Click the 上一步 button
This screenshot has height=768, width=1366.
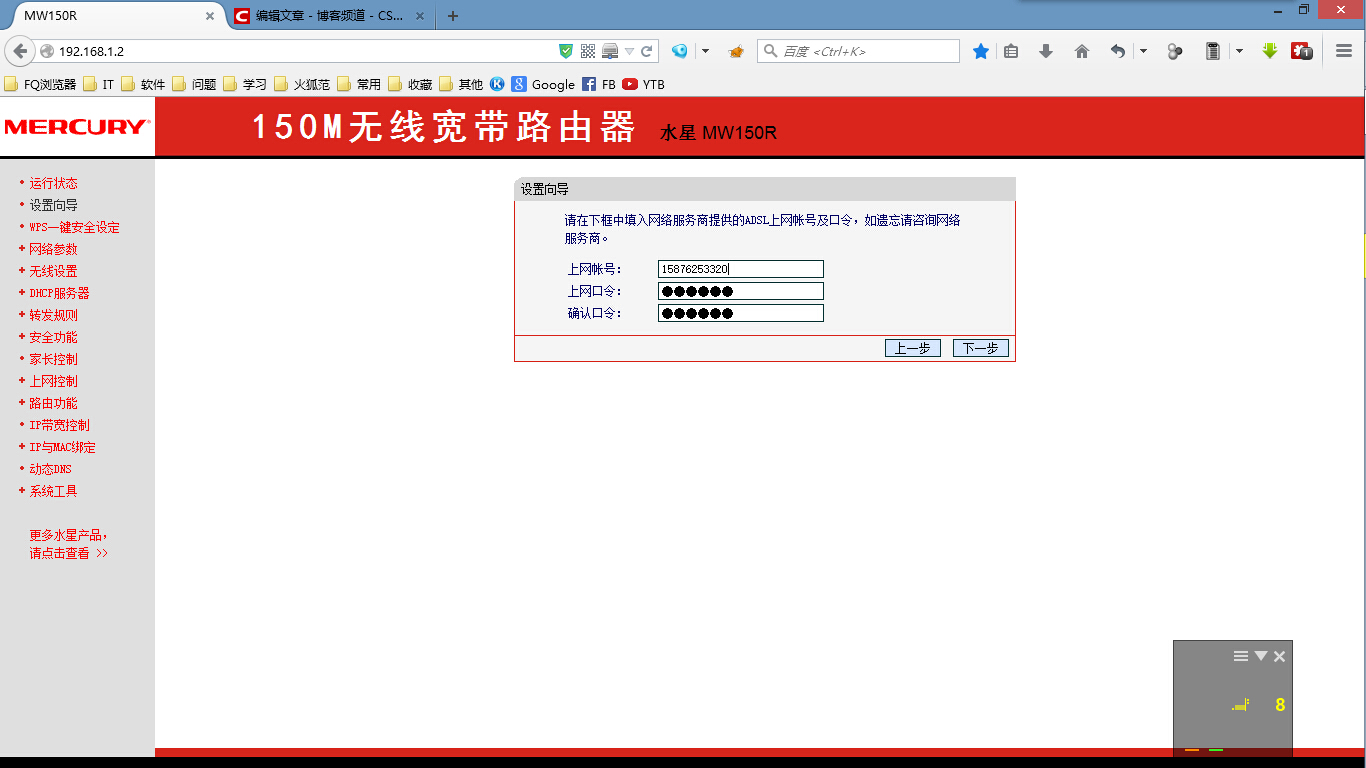pos(913,348)
